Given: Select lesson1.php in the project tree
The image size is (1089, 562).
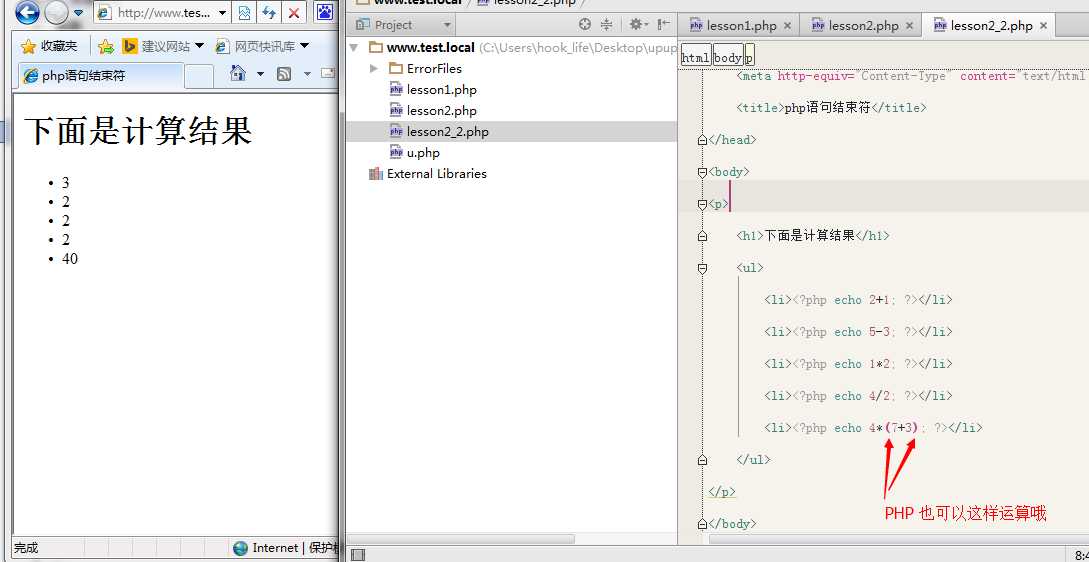Looking at the screenshot, I should pyautogui.click(x=442, y=90).
